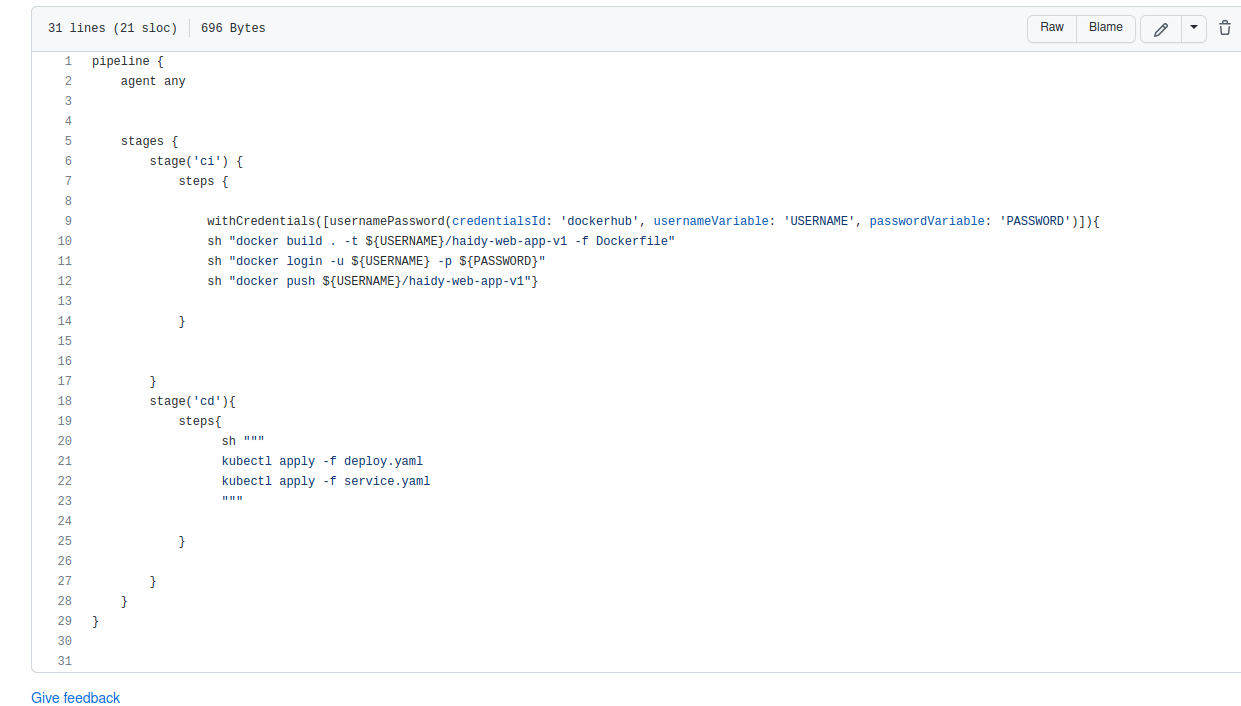Screen dimensions: 1241x706
Task: View the raw file content
Action: [x=1051, y=28]
